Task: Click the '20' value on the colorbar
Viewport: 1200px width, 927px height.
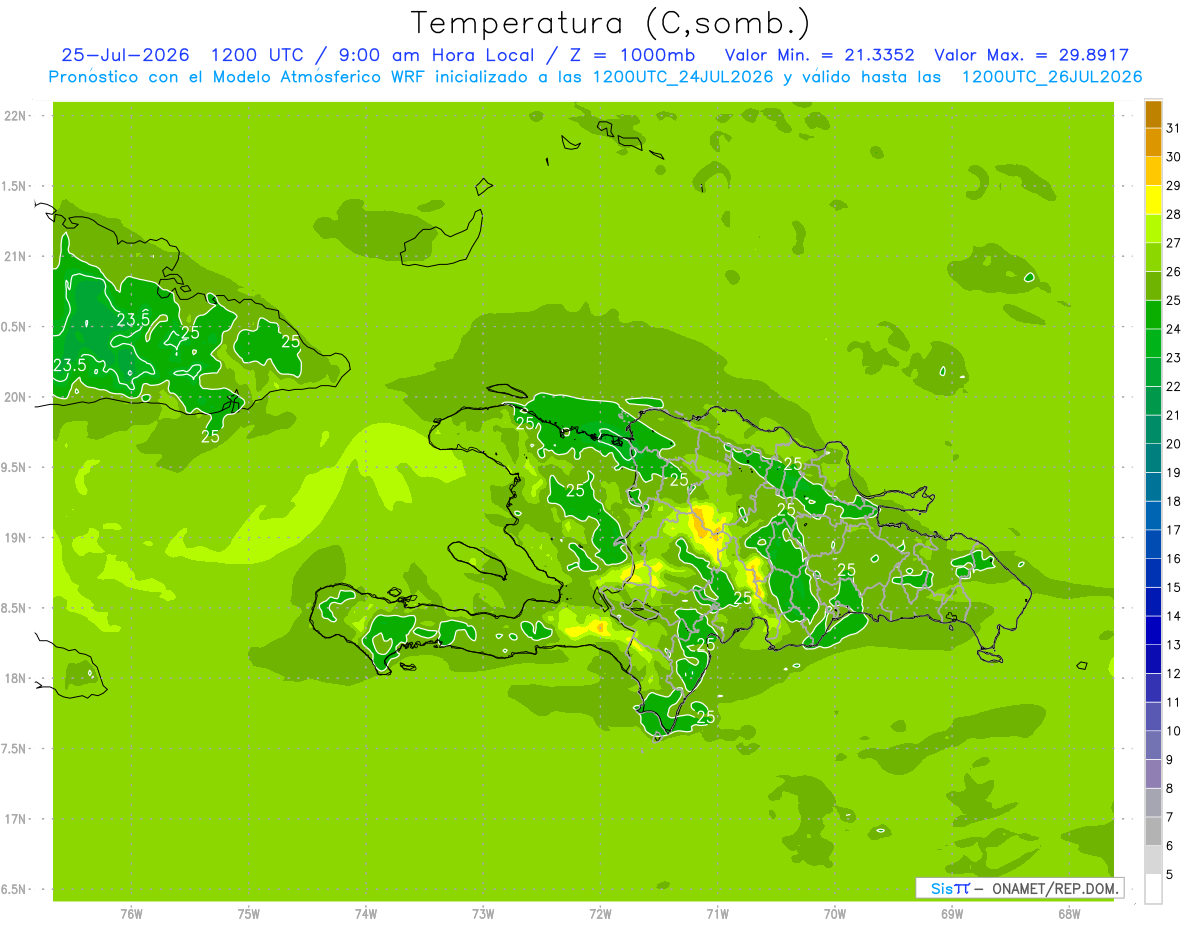Action: [1174, 444]
